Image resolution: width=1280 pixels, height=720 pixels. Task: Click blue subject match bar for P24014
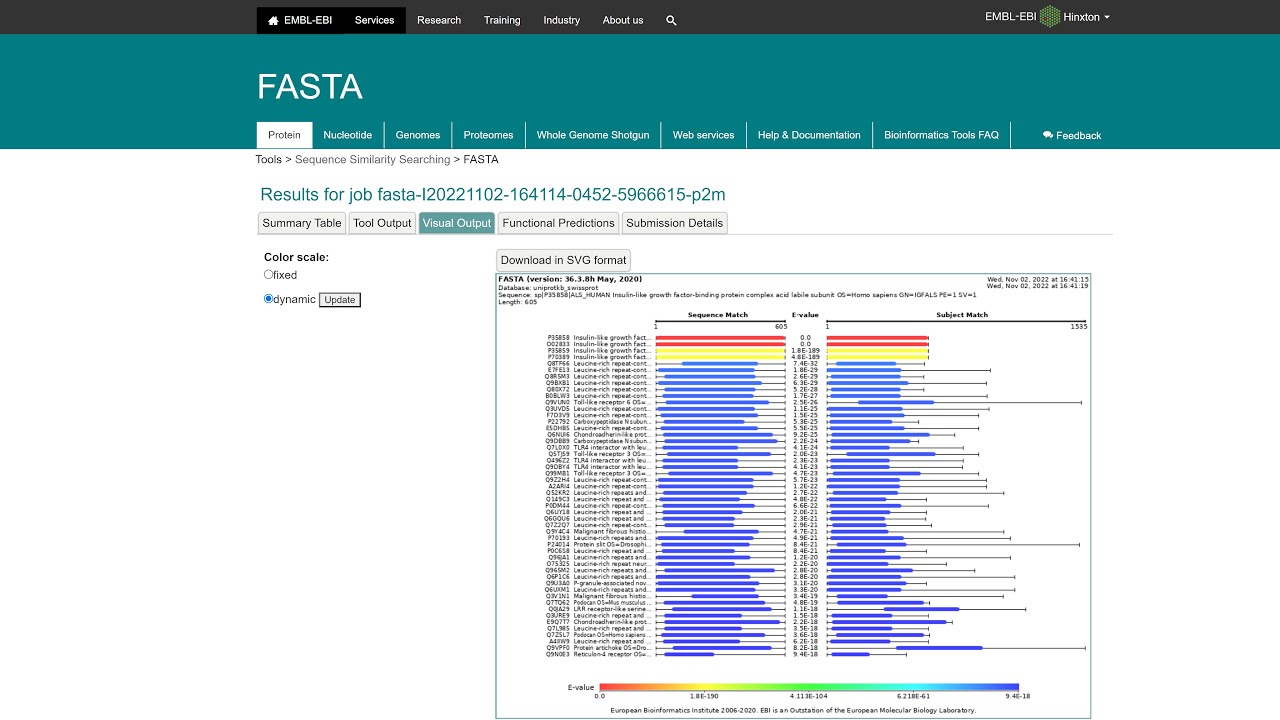[x=867, y=544]
